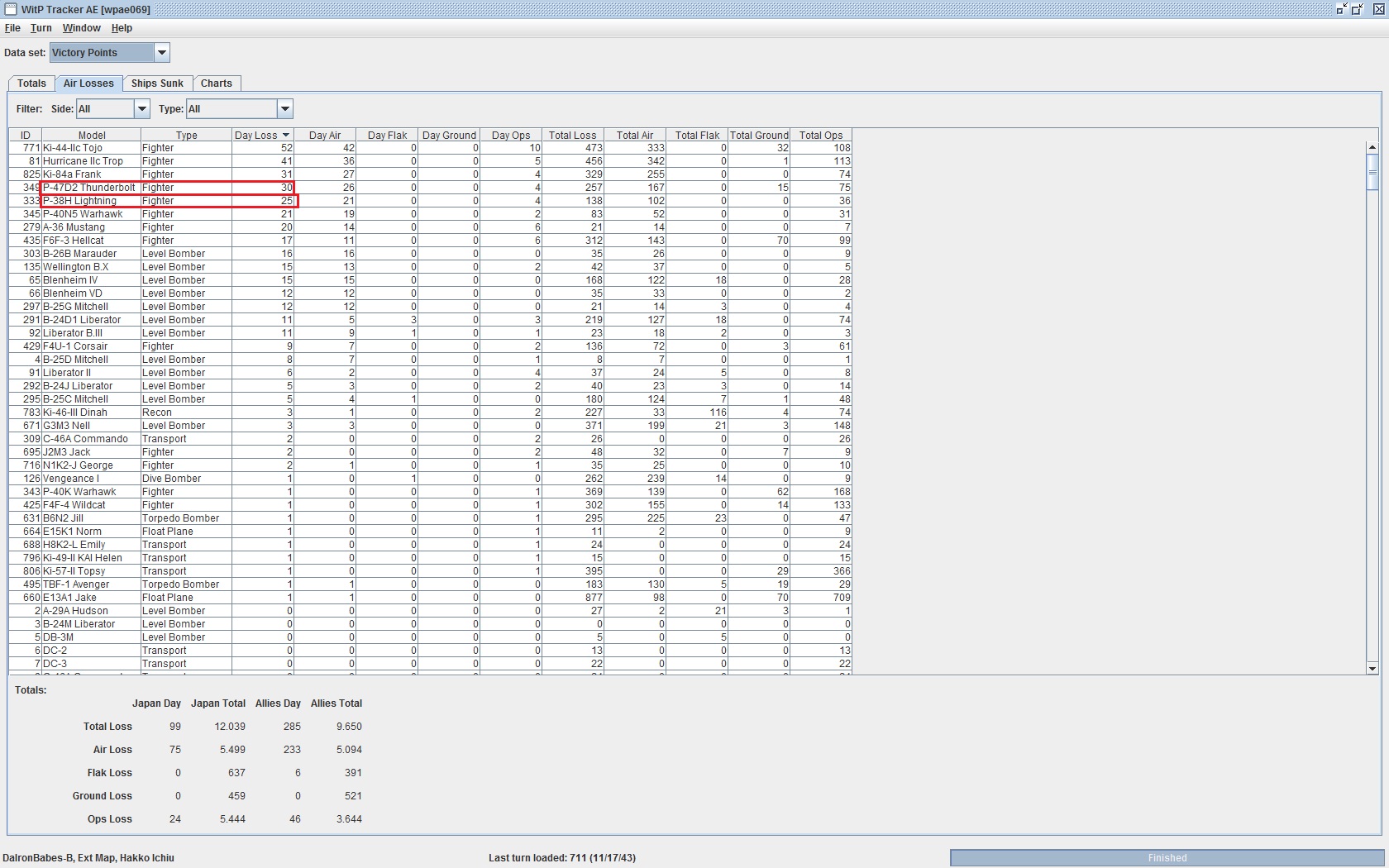Open the Turn menu
This screenshot has width=1389, height=868.
41,28
